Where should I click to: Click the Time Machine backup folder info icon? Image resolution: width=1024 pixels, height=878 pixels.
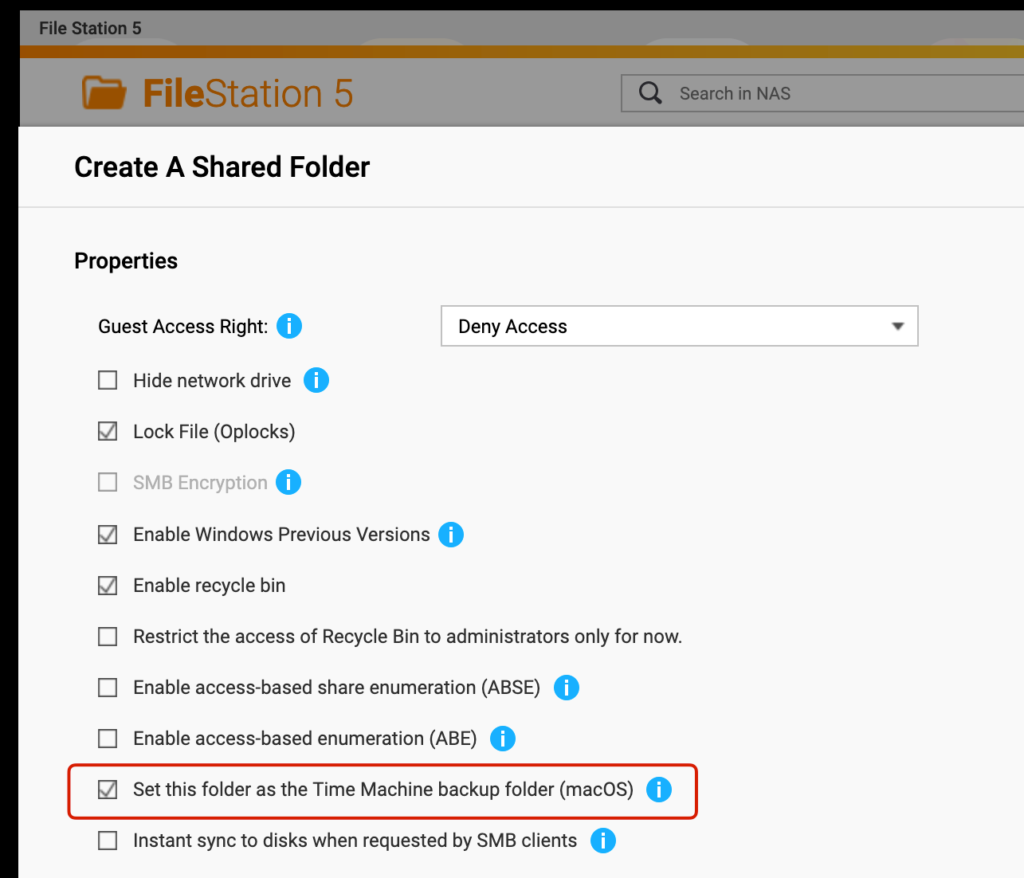click(659, 789)
